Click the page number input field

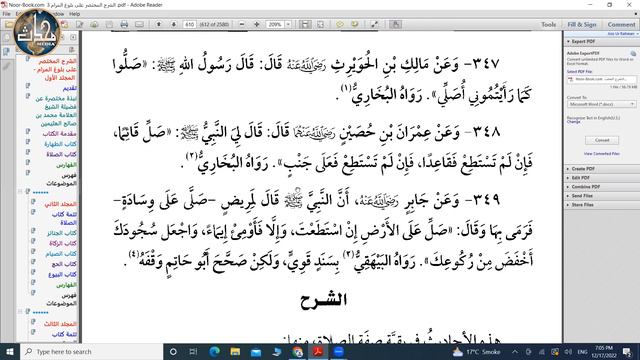click(189, 24)
